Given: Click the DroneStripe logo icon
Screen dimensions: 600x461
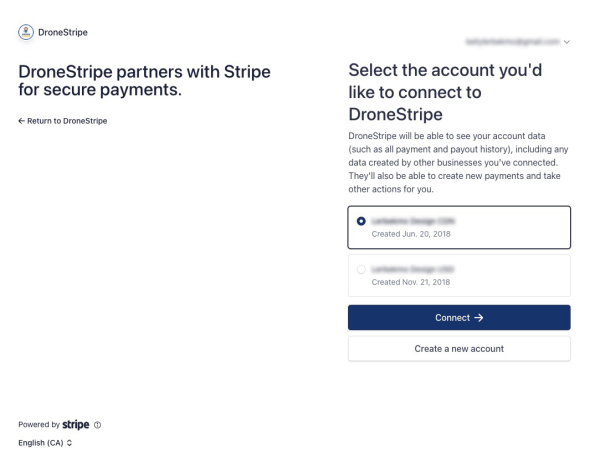Looking at the screenshot, I should coord(24,33).
